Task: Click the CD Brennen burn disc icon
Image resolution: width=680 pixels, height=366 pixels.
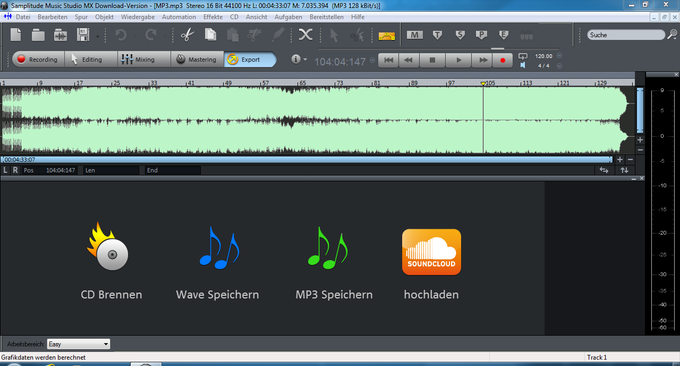Action: click(x=108, y=247)
